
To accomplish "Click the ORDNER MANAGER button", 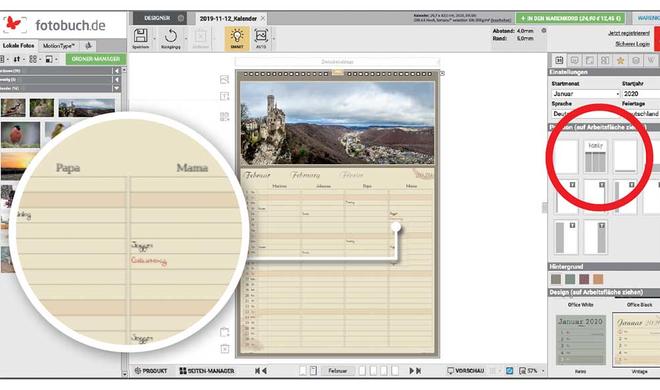I will coord(96,59).
